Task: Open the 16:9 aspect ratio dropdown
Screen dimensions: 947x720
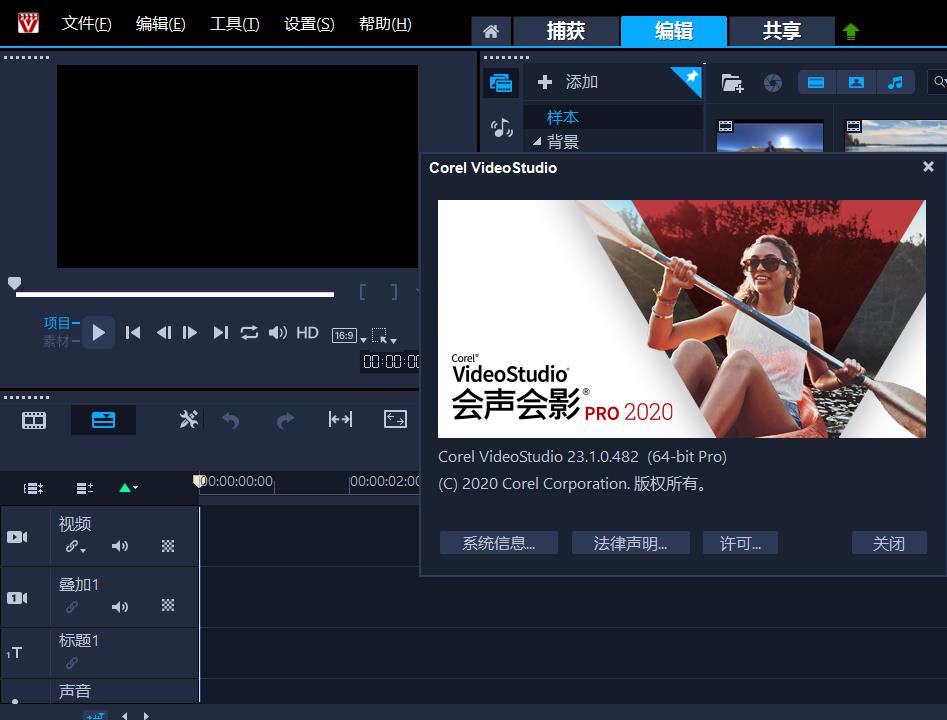Action: coord(349,336)
